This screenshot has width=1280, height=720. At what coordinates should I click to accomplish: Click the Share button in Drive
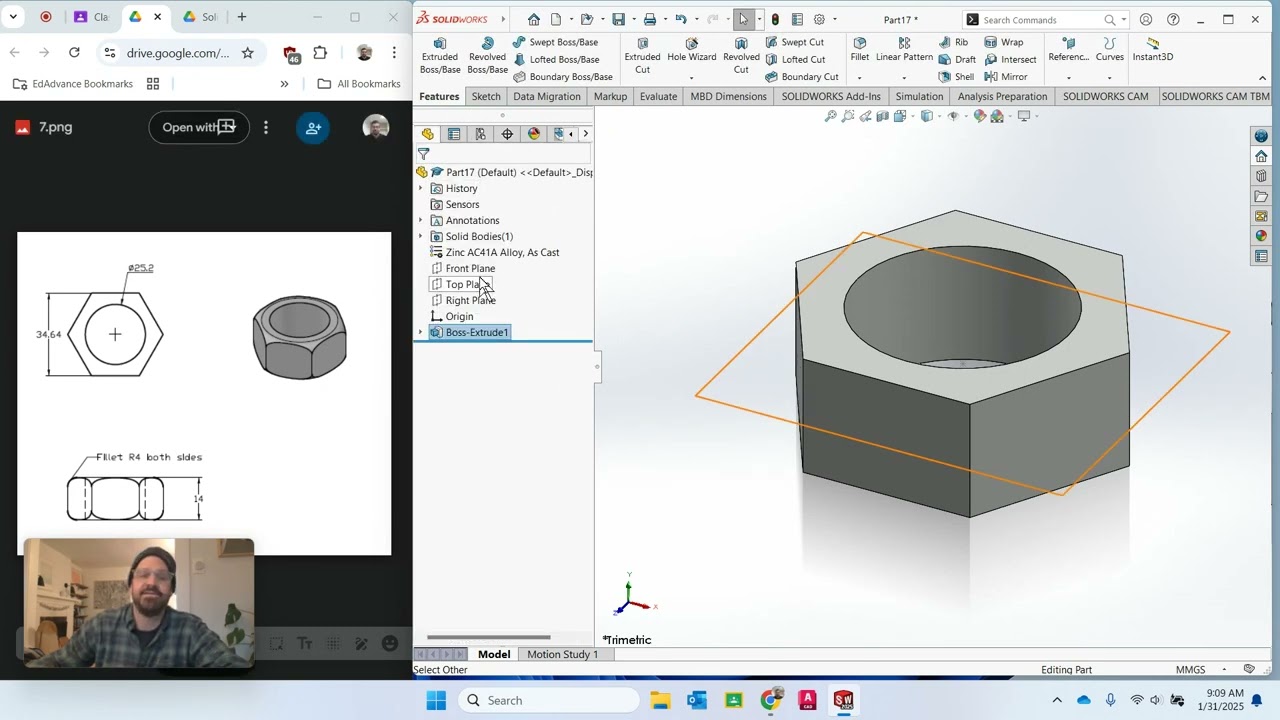pyautogui.click(x=313, y=128)
